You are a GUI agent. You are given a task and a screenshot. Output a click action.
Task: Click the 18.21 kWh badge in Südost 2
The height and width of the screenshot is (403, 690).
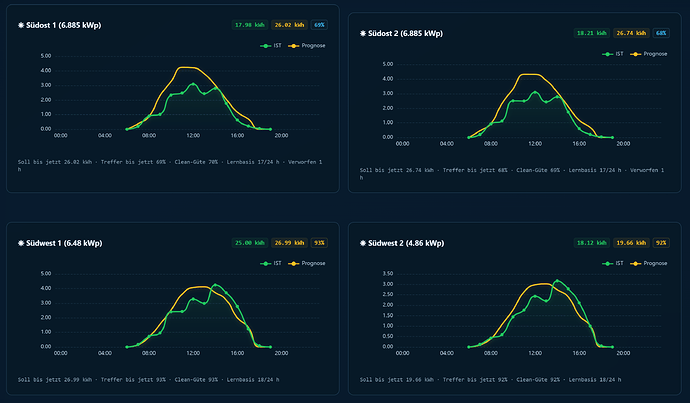tap(591, 33)
